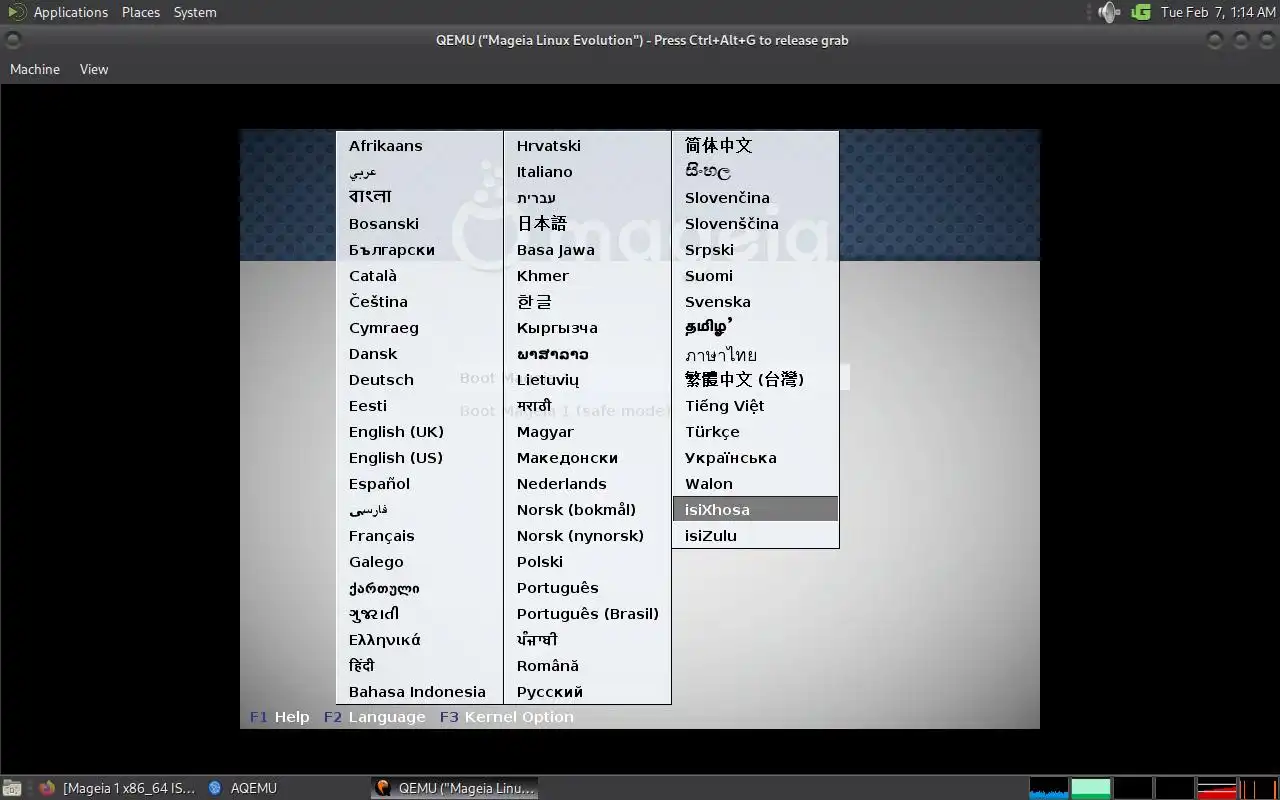This screenshot has height=800, width=1280.
Task: Select highlighted isiXhosa language
Action: pyautogui.click(x=756, y=510)
